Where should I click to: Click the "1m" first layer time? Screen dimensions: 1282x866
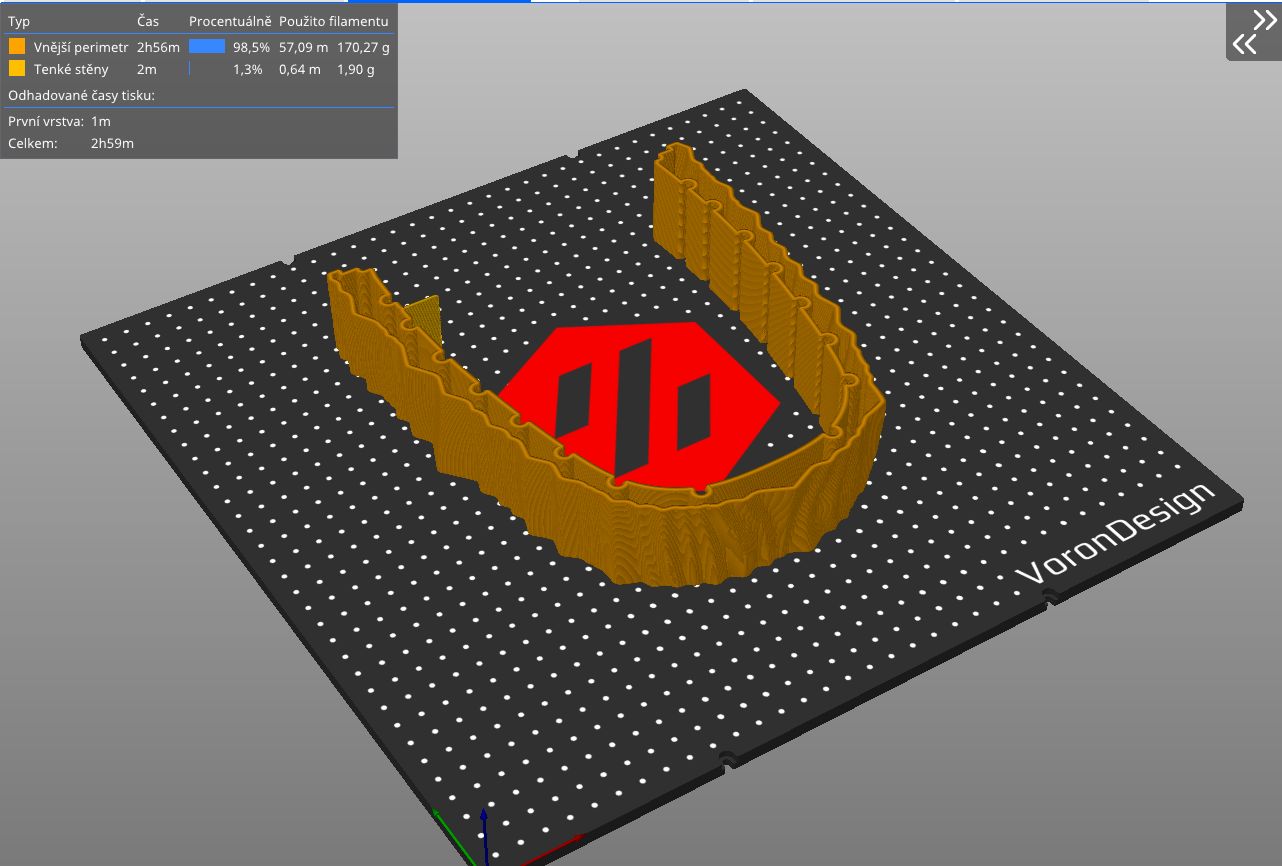tap(100, 121)
